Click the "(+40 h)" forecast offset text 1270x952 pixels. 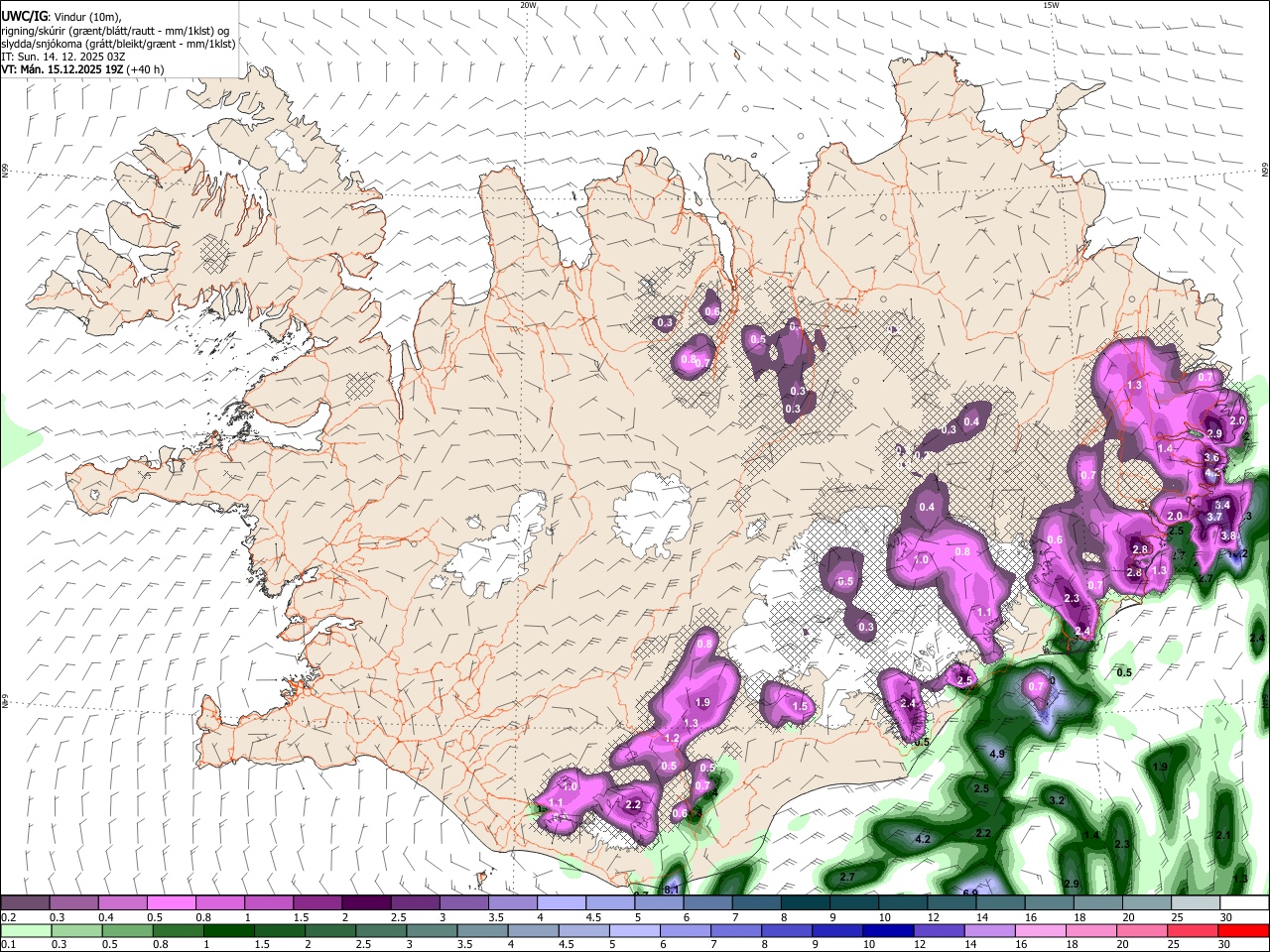point(146,69)
